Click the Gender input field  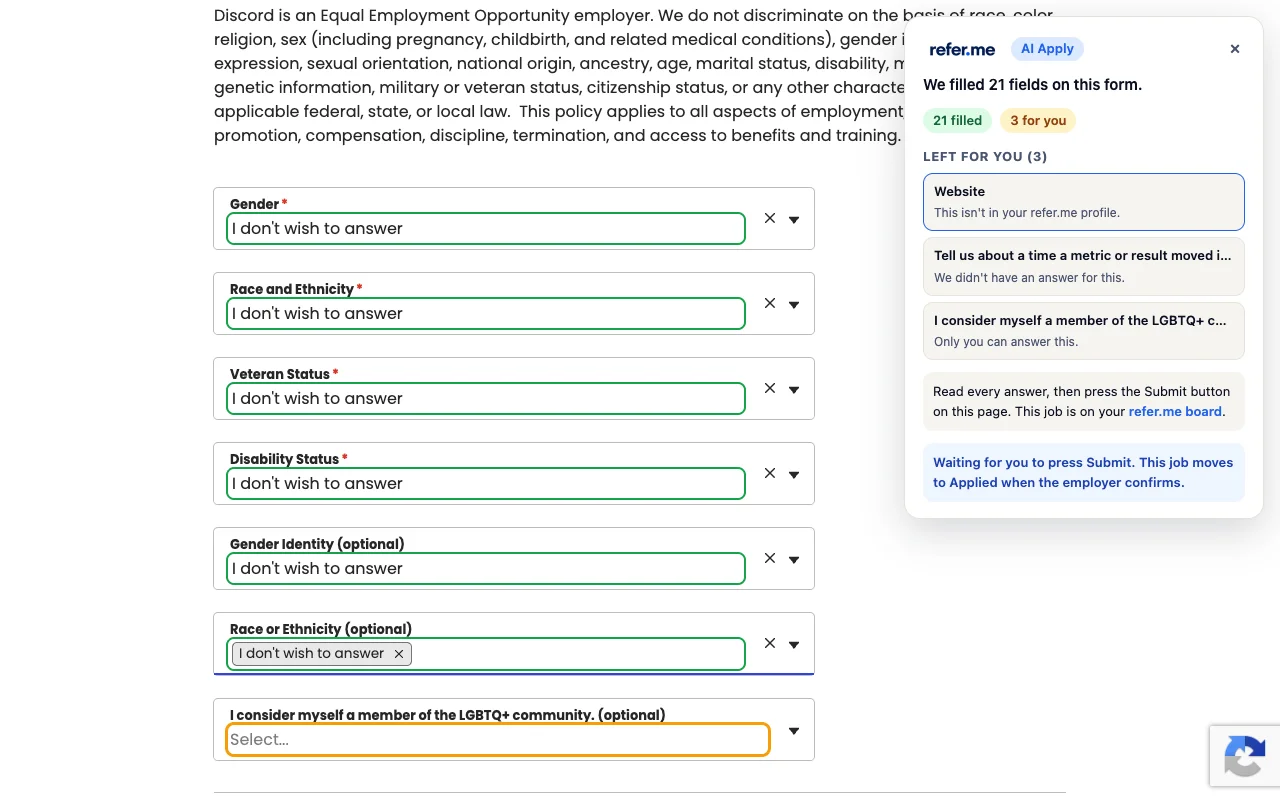pyautogui.click(x=486, y=228)
